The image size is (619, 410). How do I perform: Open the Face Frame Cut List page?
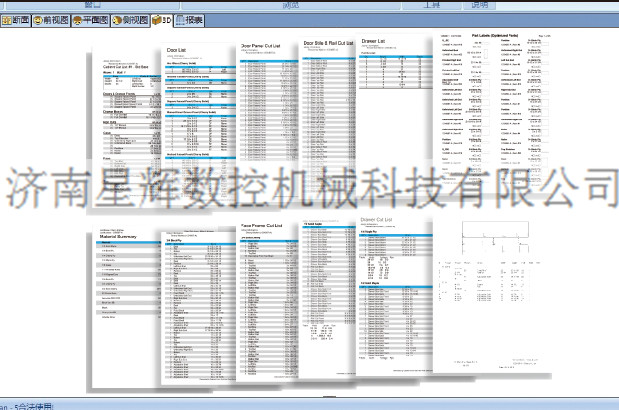click(x=267, y=301)
